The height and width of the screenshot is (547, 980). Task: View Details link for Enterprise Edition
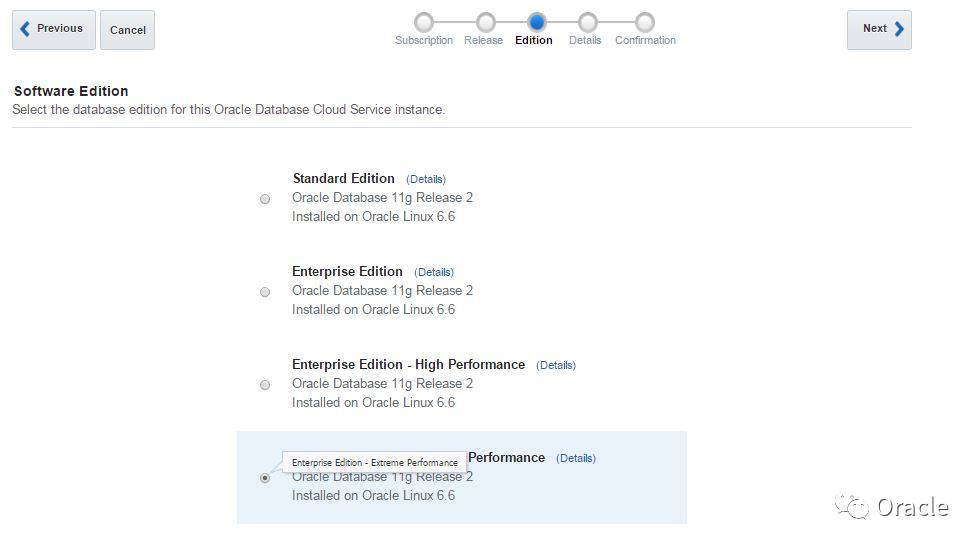pos(434,273)
